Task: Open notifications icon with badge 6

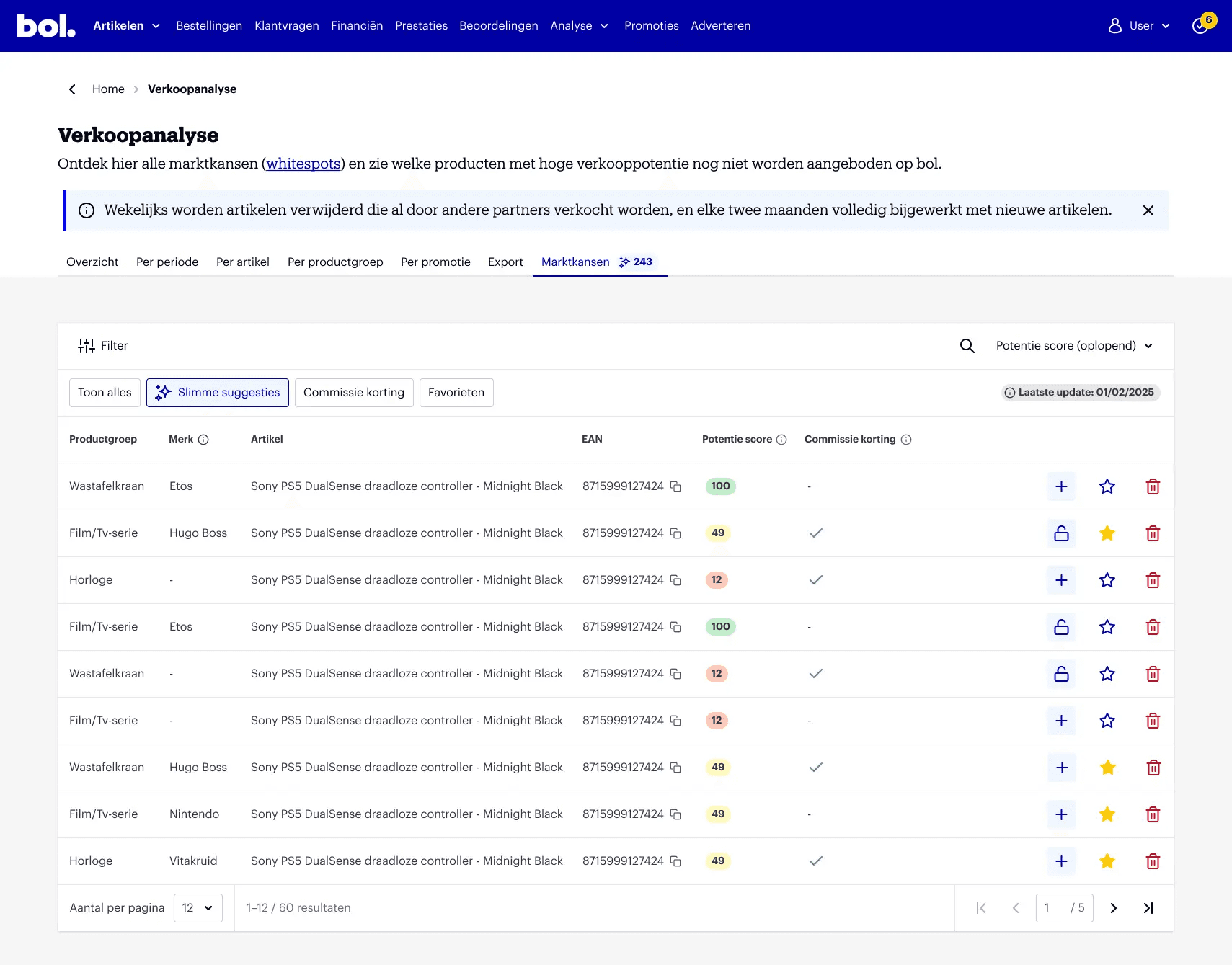Action: (1201, 26)
